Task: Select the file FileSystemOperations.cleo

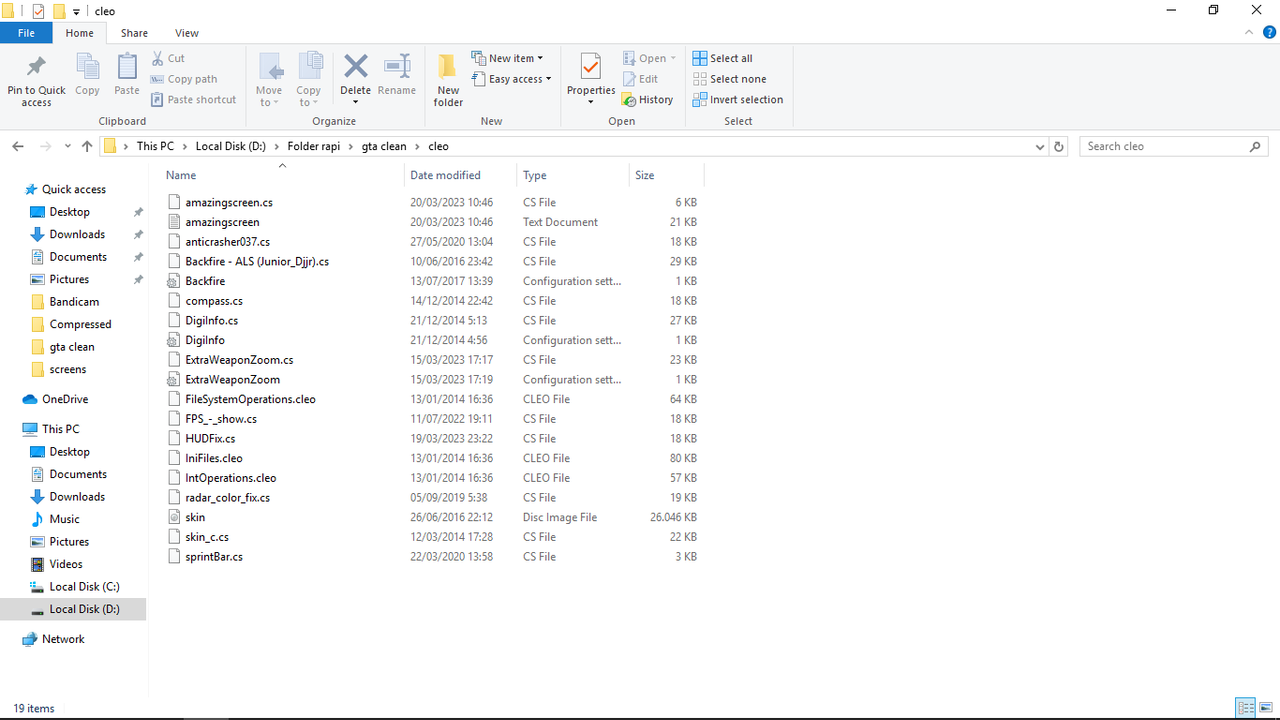Action: (x=250, y=399)
